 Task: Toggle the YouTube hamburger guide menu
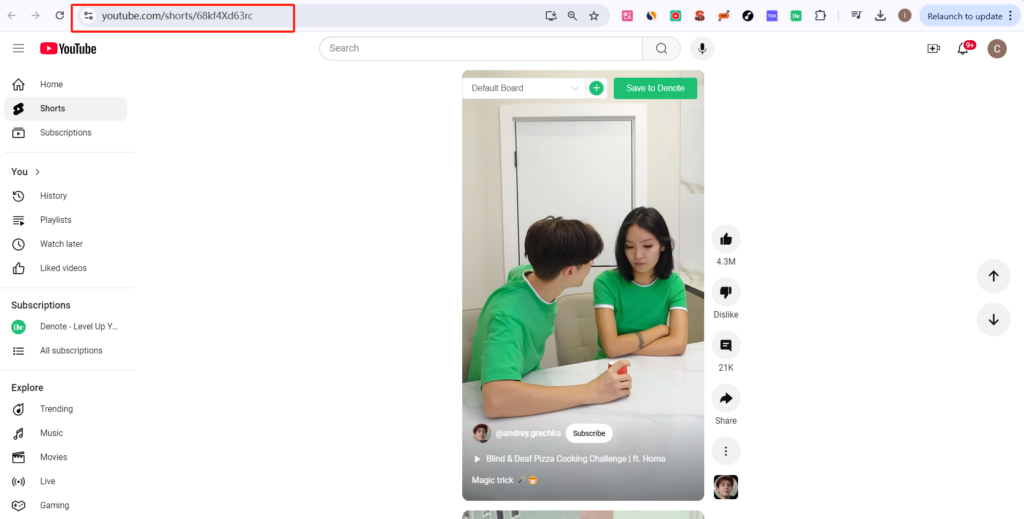coord(18,48)
